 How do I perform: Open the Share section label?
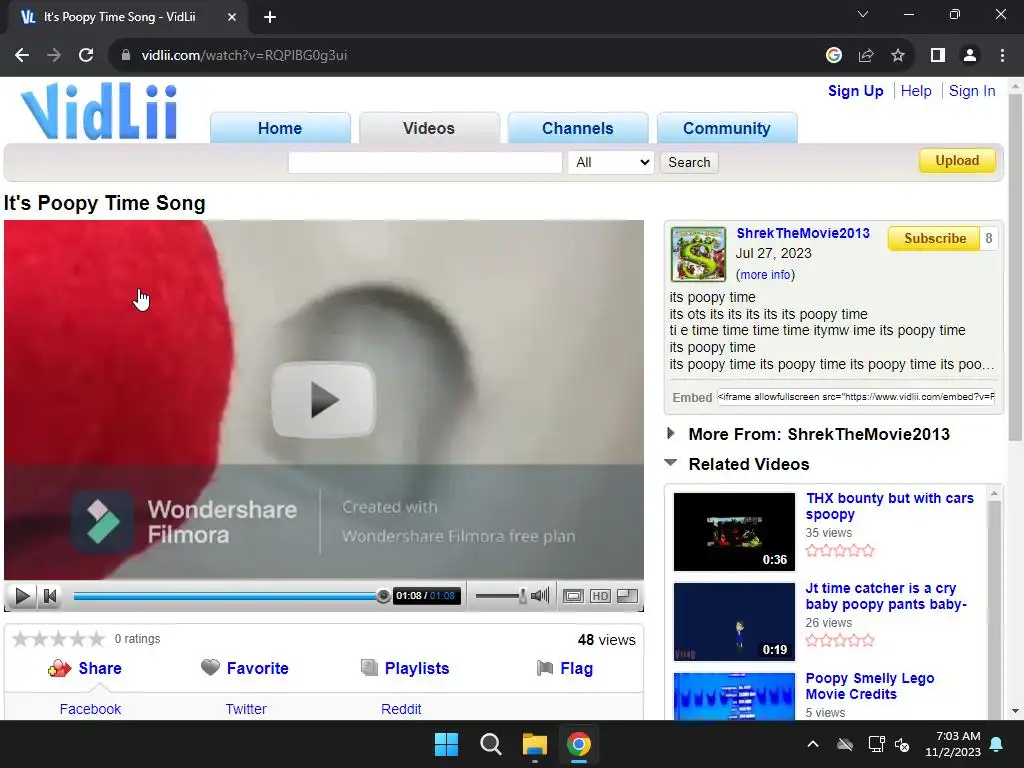(100, 668)
